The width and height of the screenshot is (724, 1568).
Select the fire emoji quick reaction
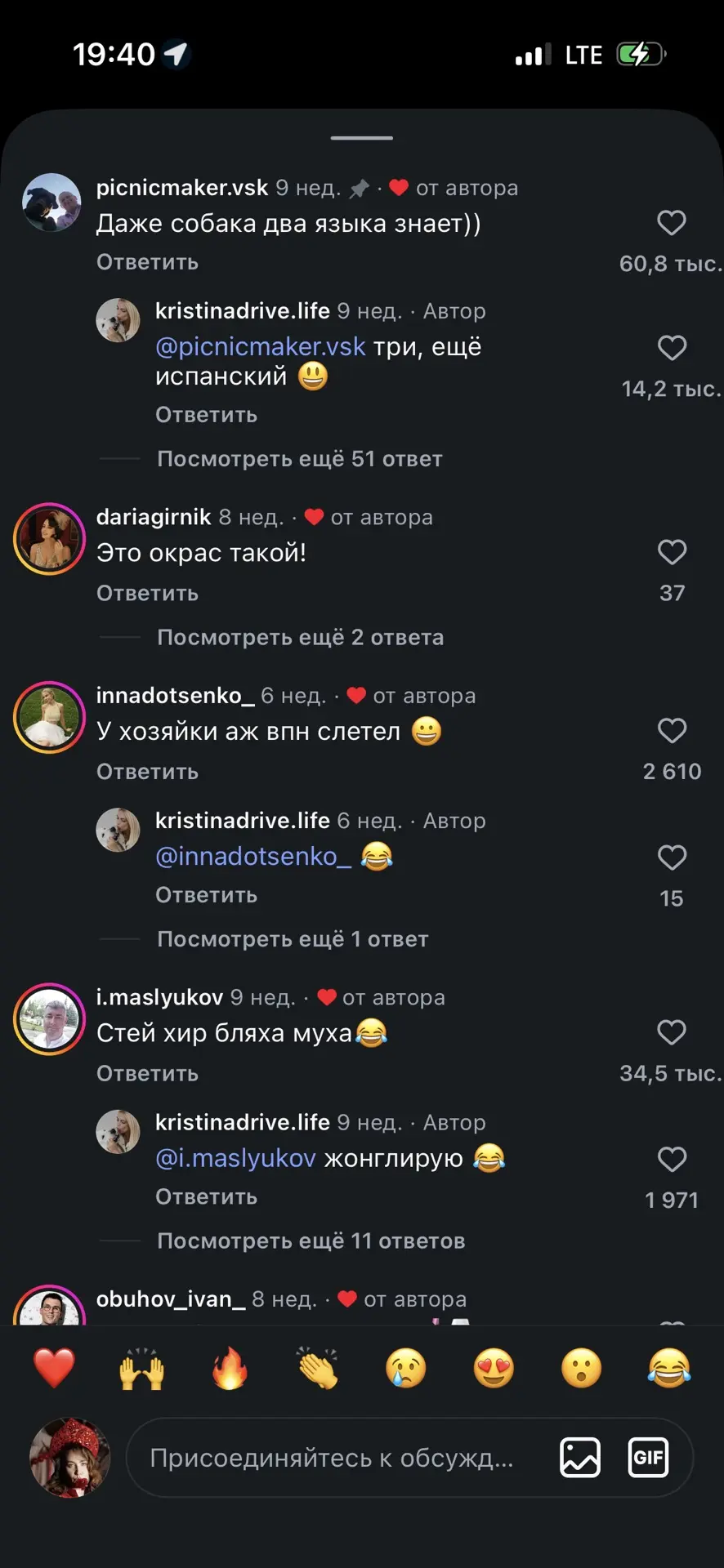click(x=230, y=1369)
